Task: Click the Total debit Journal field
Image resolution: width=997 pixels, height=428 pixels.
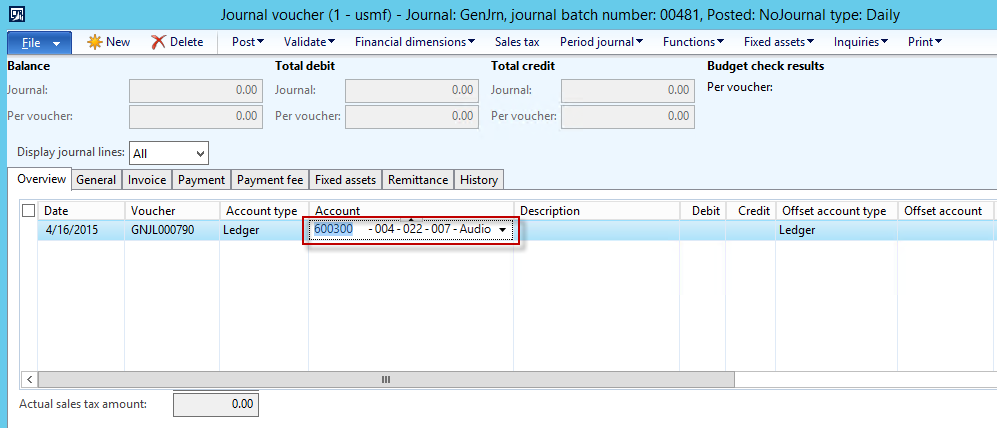Action: 412,90
